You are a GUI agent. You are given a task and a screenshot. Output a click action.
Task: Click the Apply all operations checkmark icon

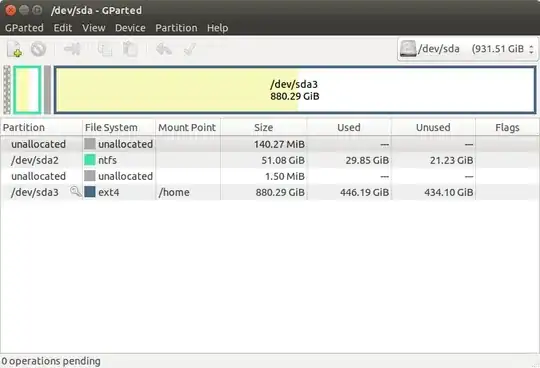190,49
